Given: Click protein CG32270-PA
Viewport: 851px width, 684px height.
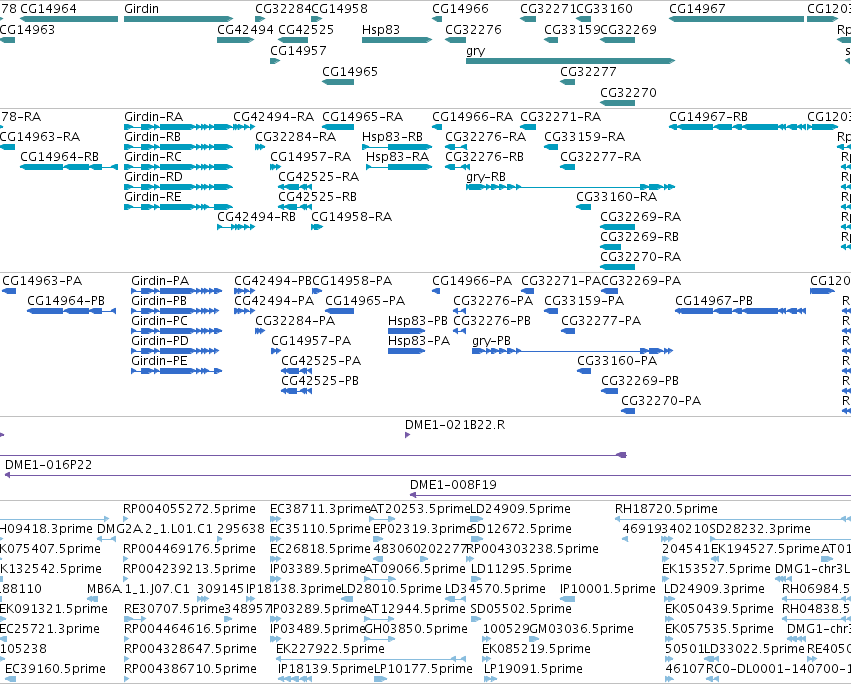Looking at the screenshot, I should coord(661,401).
